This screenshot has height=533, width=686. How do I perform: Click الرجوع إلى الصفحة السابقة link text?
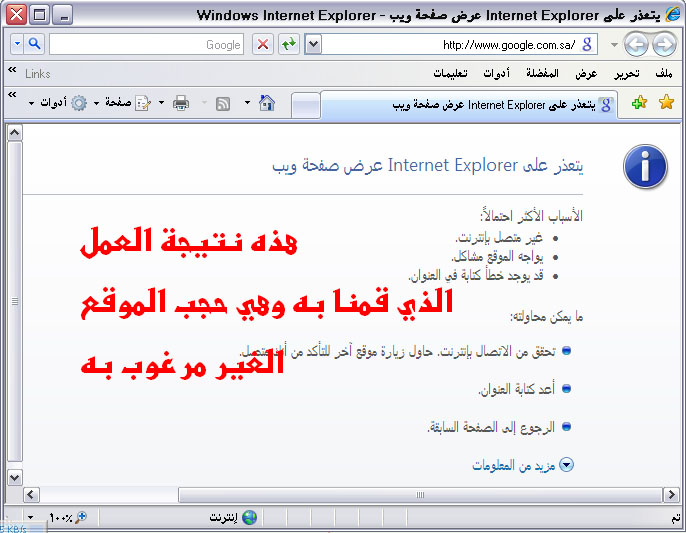(x=491, y=427)
